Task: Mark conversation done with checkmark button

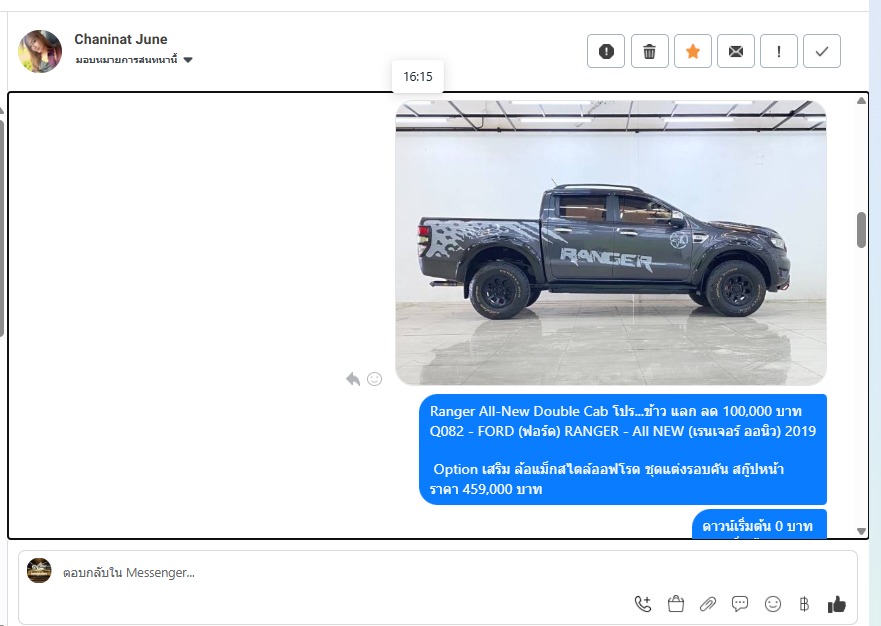Action: coord(822,51)
